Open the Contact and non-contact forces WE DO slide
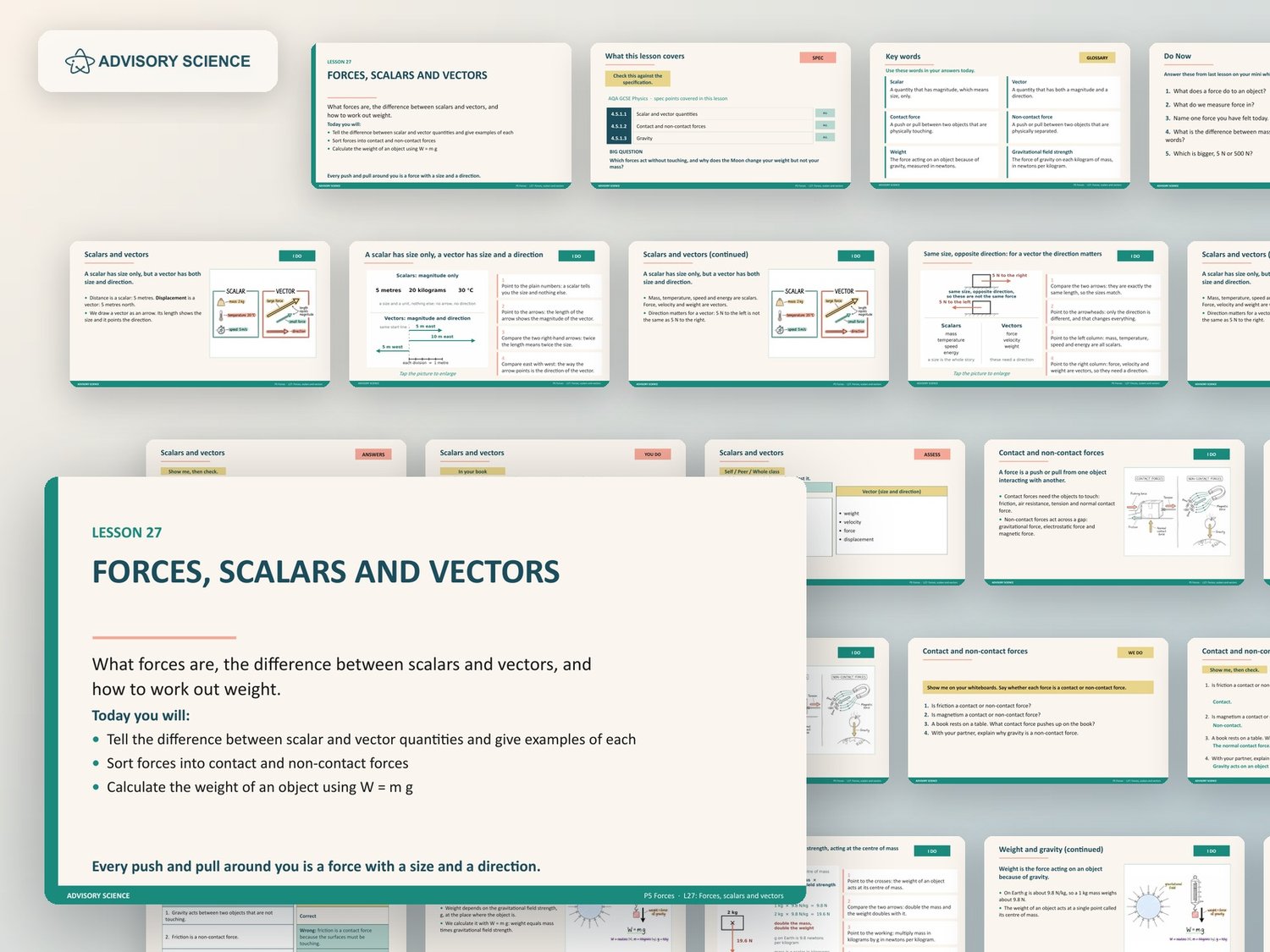The image size is (1270, 952). tap(1038, 711)
